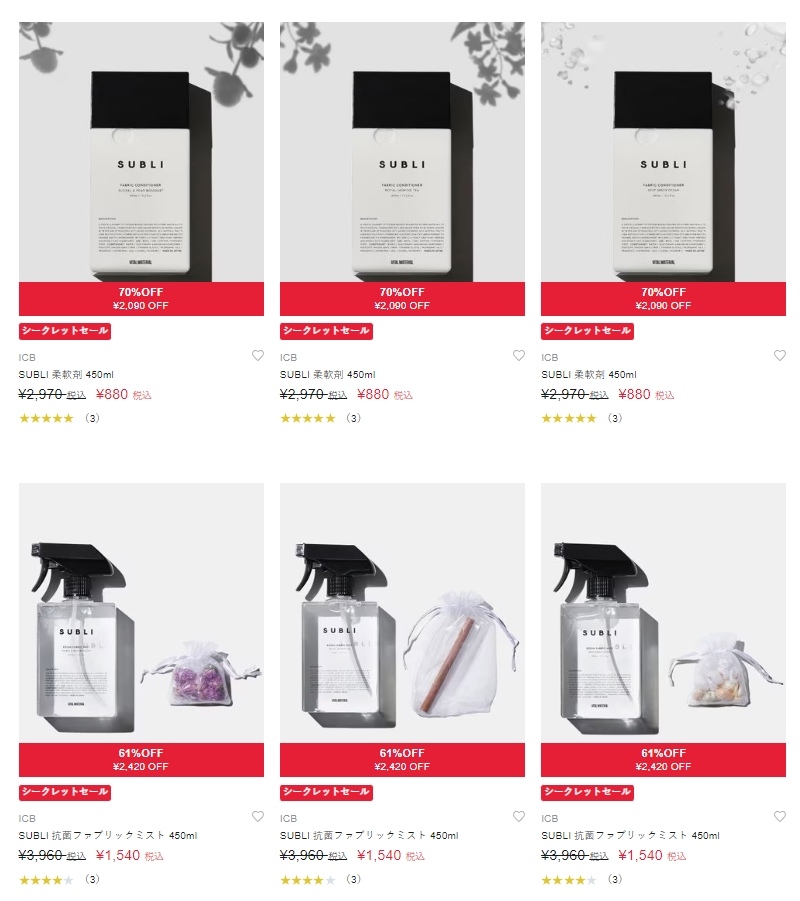The height and width of the screenshot is (901, 800).
Task: View star rating reviews of last fabric mist
Action: [582, 880]
